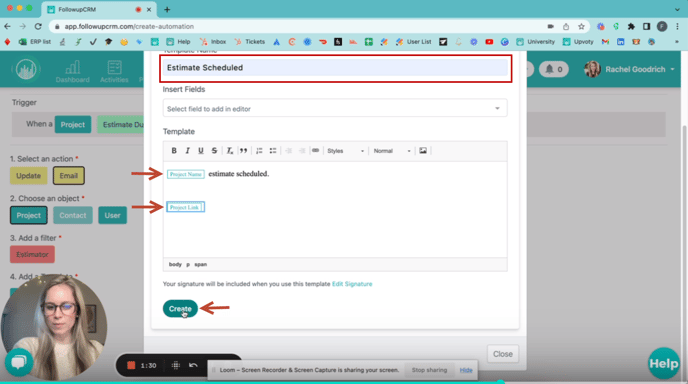The height and width of the screenshot is (384, 688).
Task: Click the remove format icon
Action: 229,151
